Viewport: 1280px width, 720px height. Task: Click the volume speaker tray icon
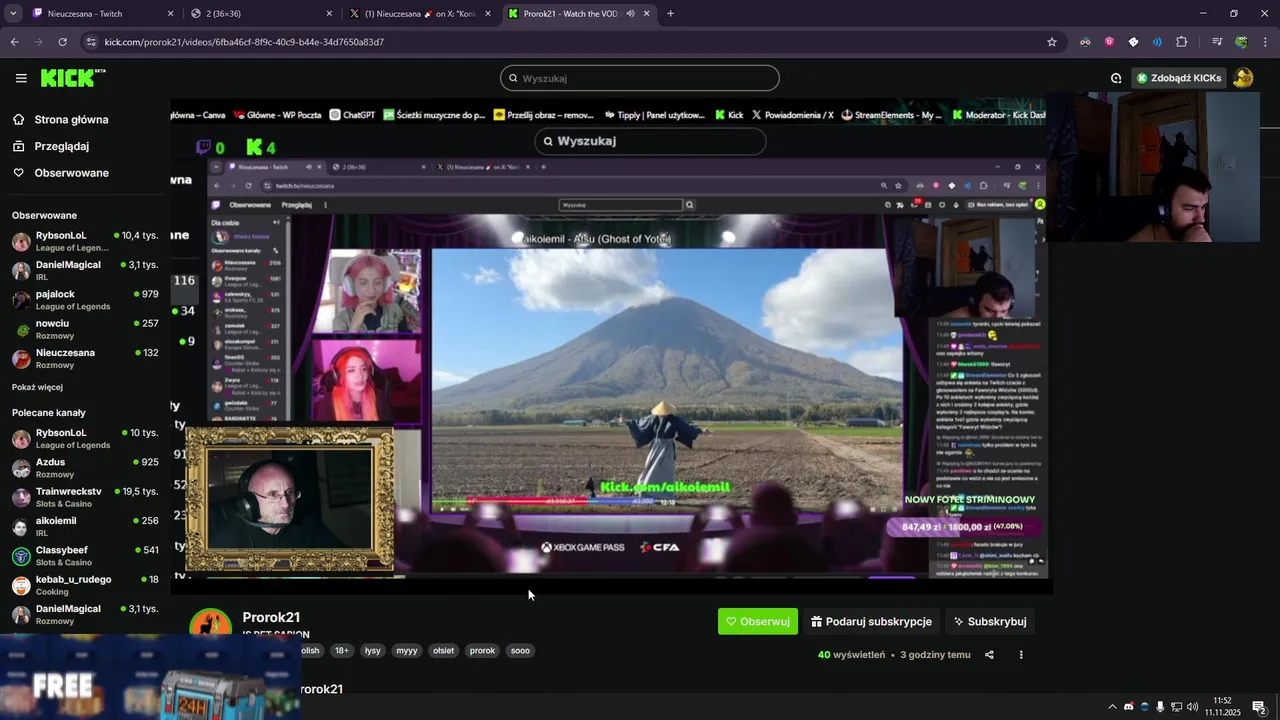(1192, 707)
